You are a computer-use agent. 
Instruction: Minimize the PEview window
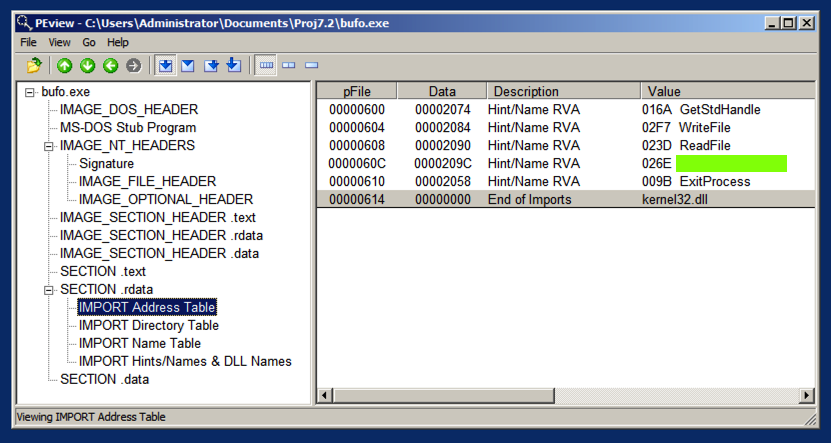[x=772, y=23]
